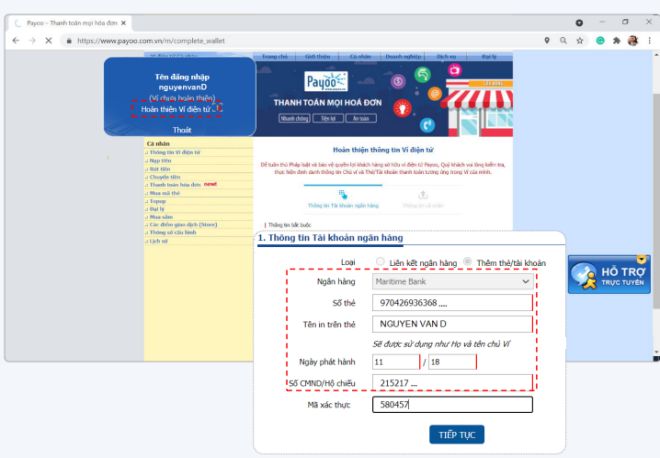Click the TIẾP TỤC button
This screenshot has width=660, height=458.
tap(457, 434)
